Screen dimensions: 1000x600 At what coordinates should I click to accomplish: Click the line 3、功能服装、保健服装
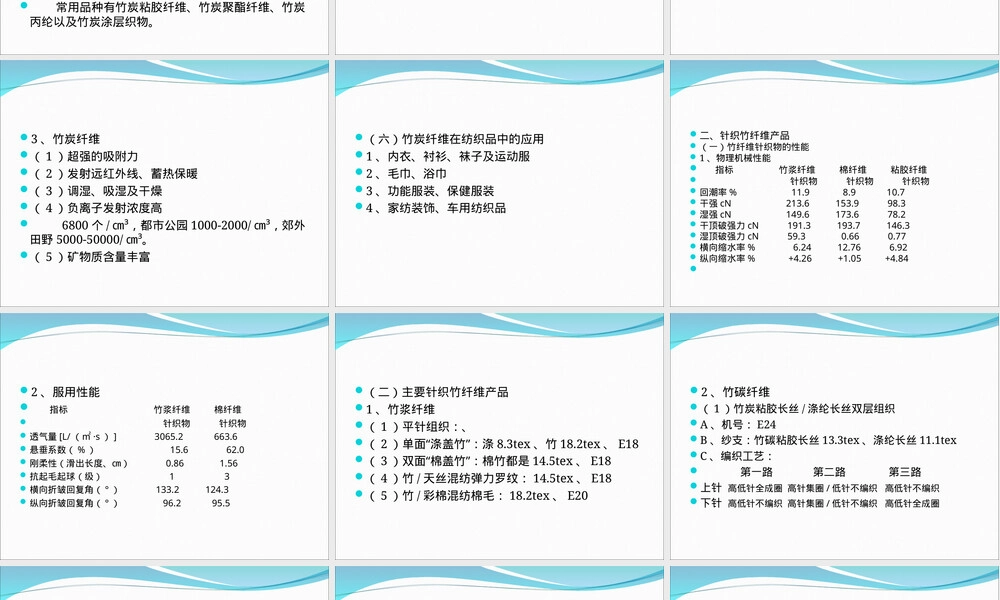[430, 191]
